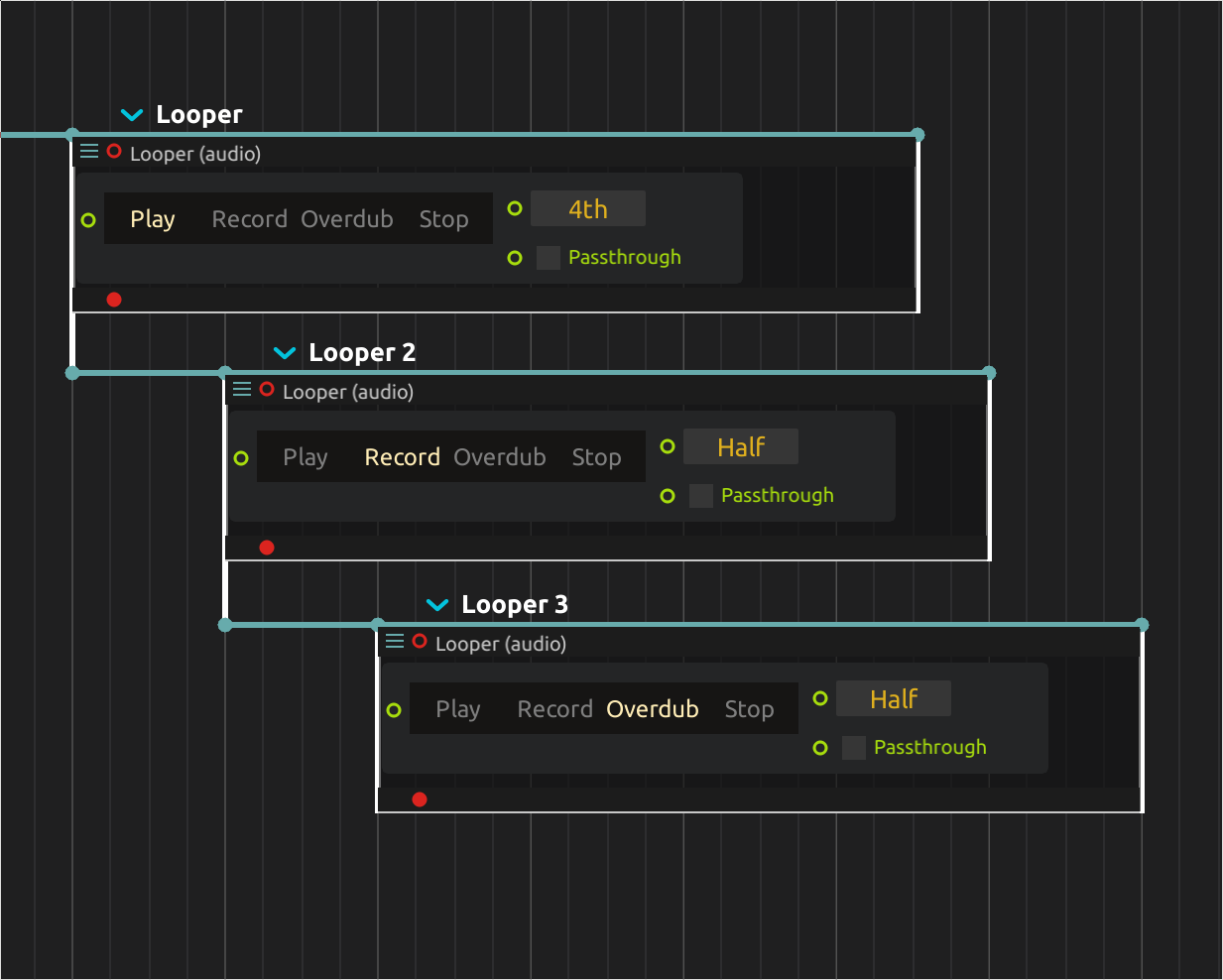1223x980 pixels.
Task: Select Looper (audio) title in Looper 3
Action: (501, 644)
